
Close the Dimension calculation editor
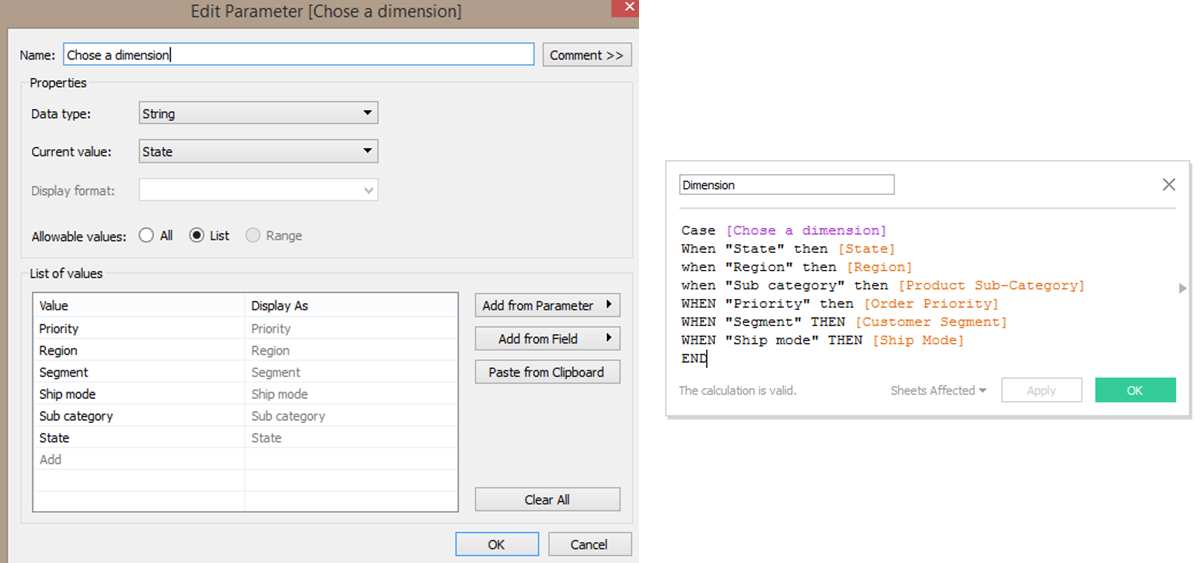point(1168,185)
